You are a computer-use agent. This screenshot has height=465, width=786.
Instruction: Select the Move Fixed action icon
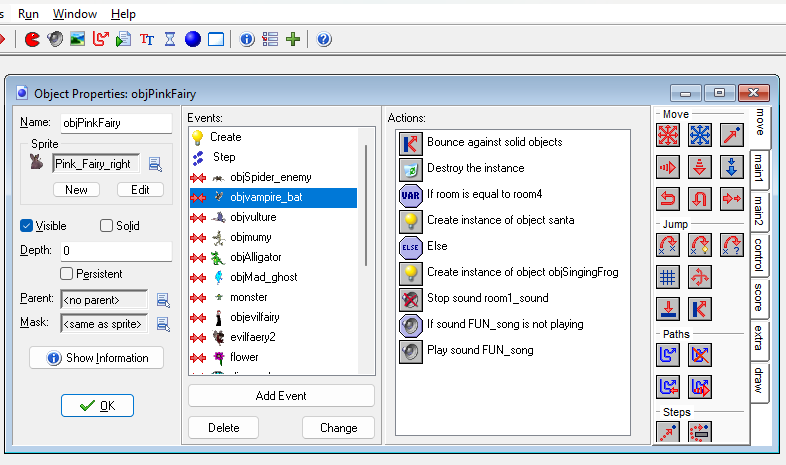pyautogui.click(x=669, y=135)
